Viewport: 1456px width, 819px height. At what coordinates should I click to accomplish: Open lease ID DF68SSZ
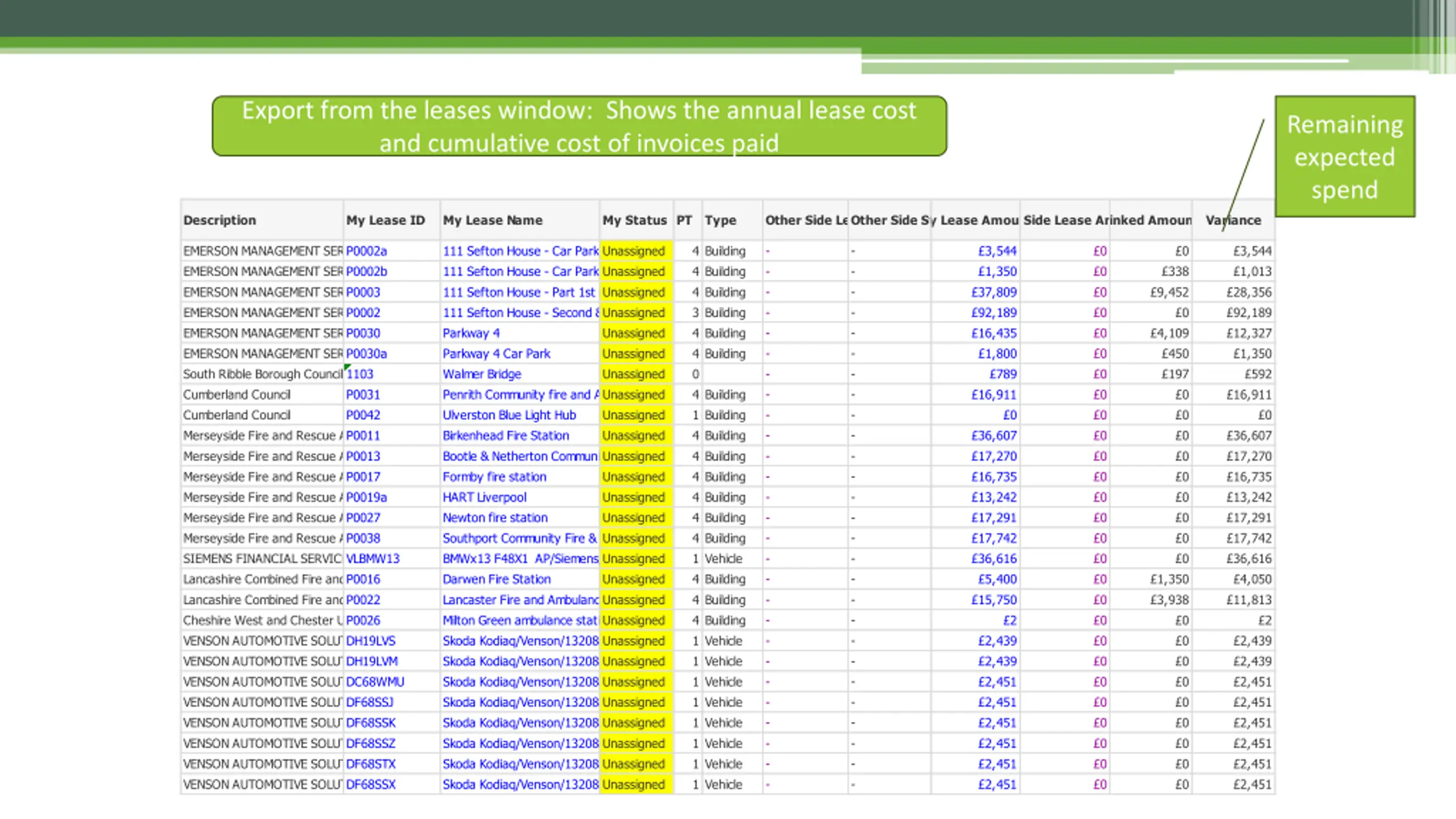click(371, 743)
